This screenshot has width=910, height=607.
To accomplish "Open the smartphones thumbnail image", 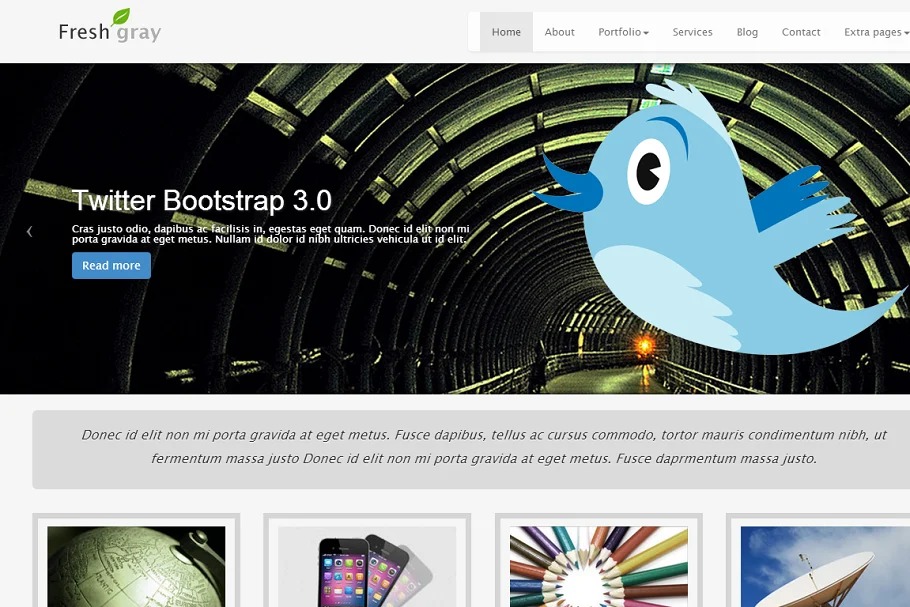I will point(367,566).
